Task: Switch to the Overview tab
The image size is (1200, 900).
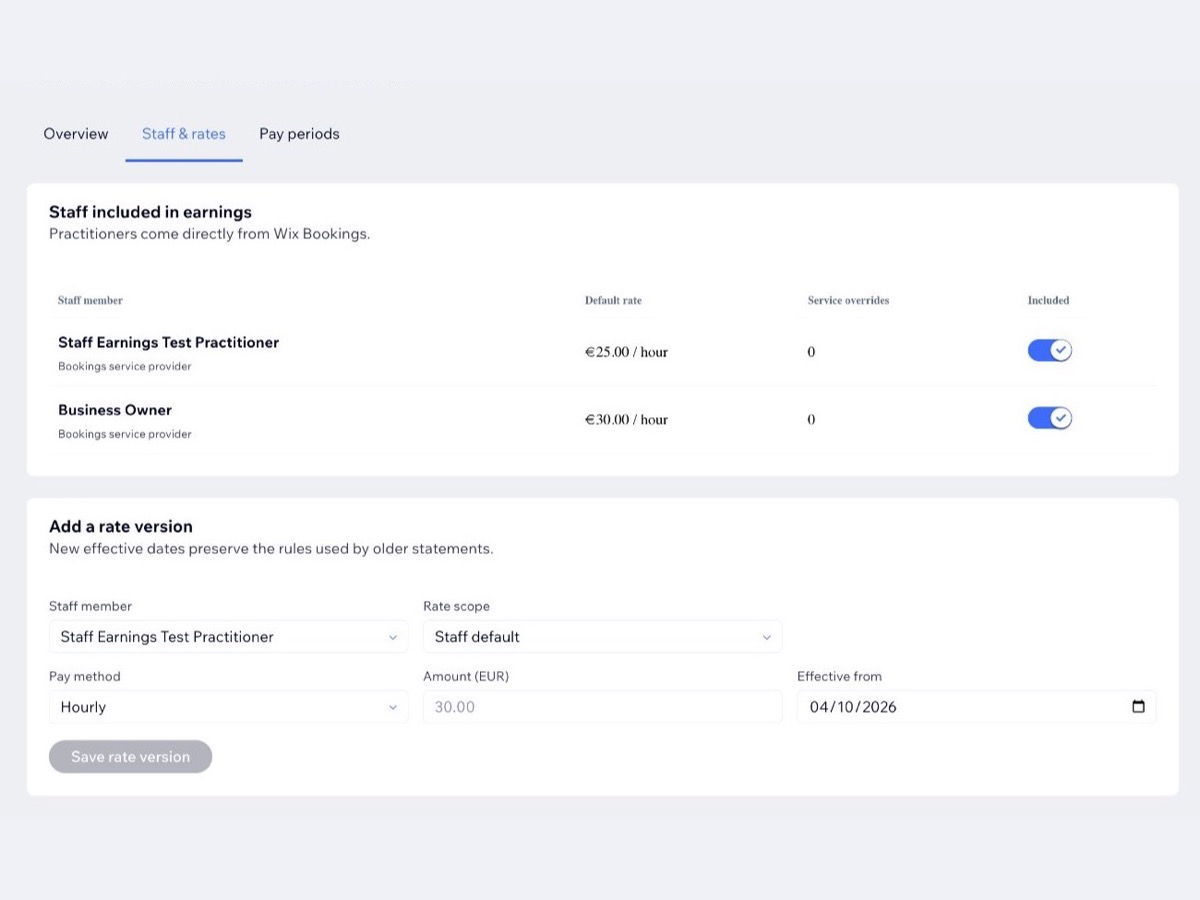Action: pyautogui.click(x=76, y=134)
